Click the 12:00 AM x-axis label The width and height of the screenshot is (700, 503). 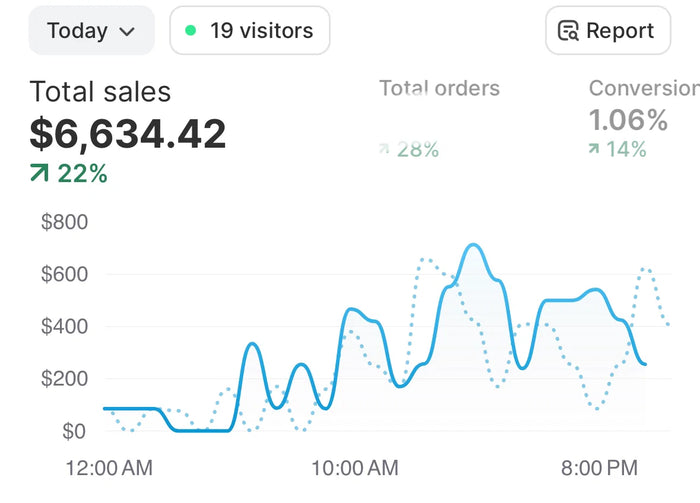point(109,468)
